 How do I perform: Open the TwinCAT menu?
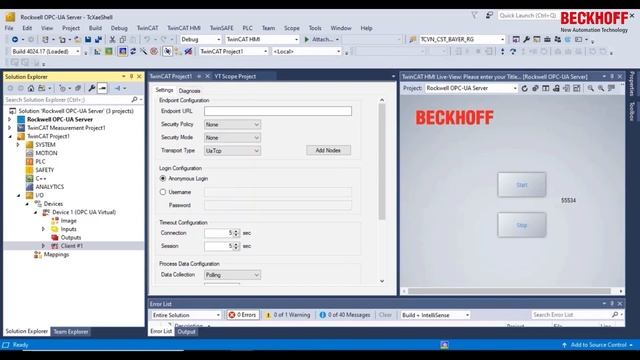147,28
